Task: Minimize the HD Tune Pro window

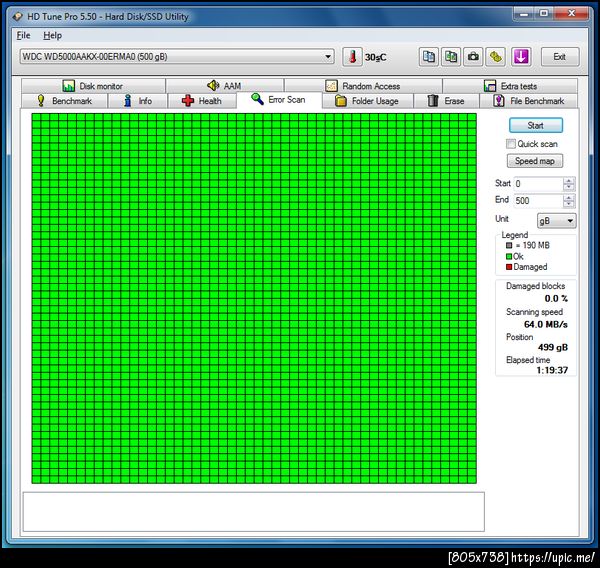Action: (524, 13)
